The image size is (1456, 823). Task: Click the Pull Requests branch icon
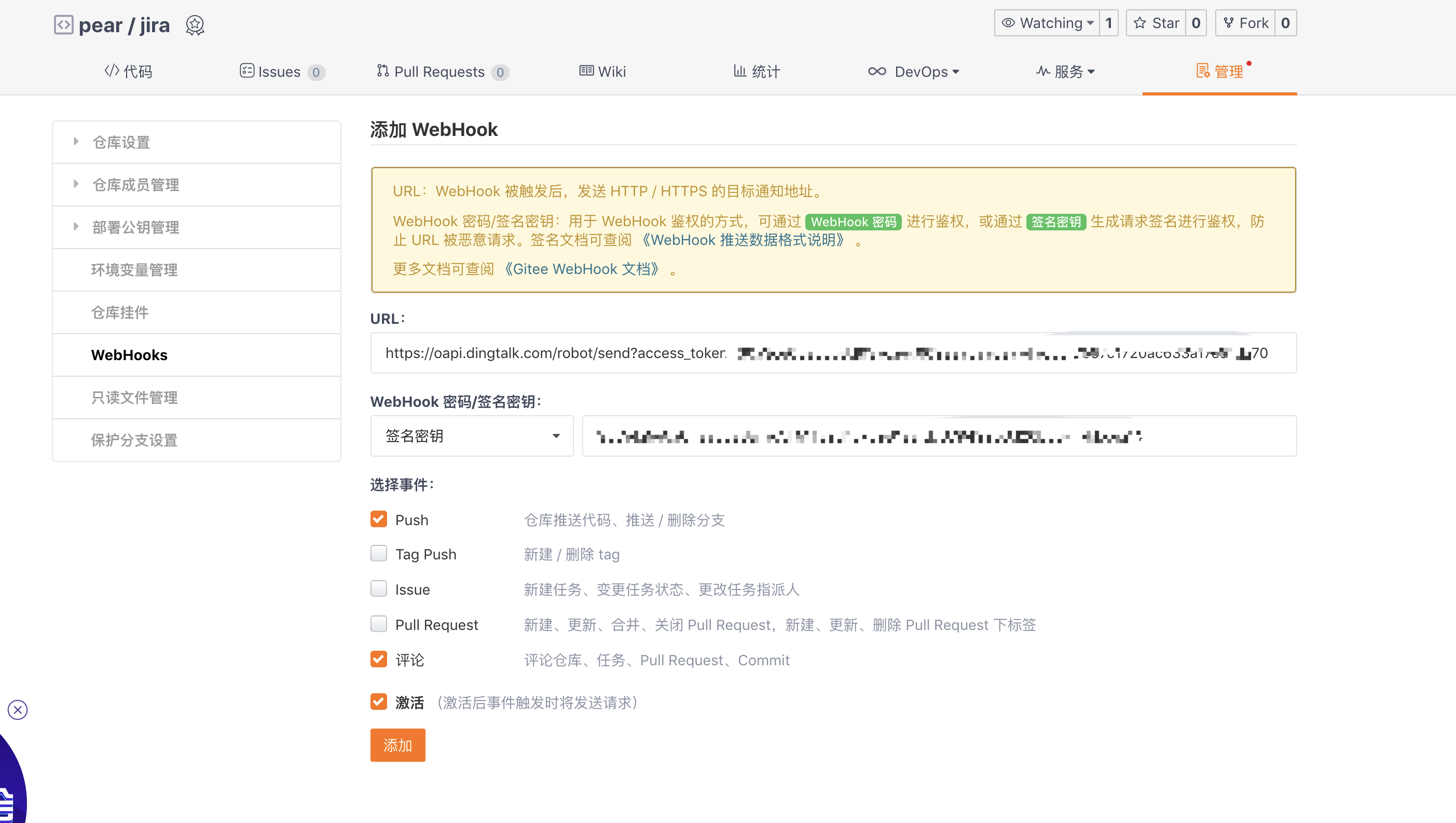tap(382, 71)
